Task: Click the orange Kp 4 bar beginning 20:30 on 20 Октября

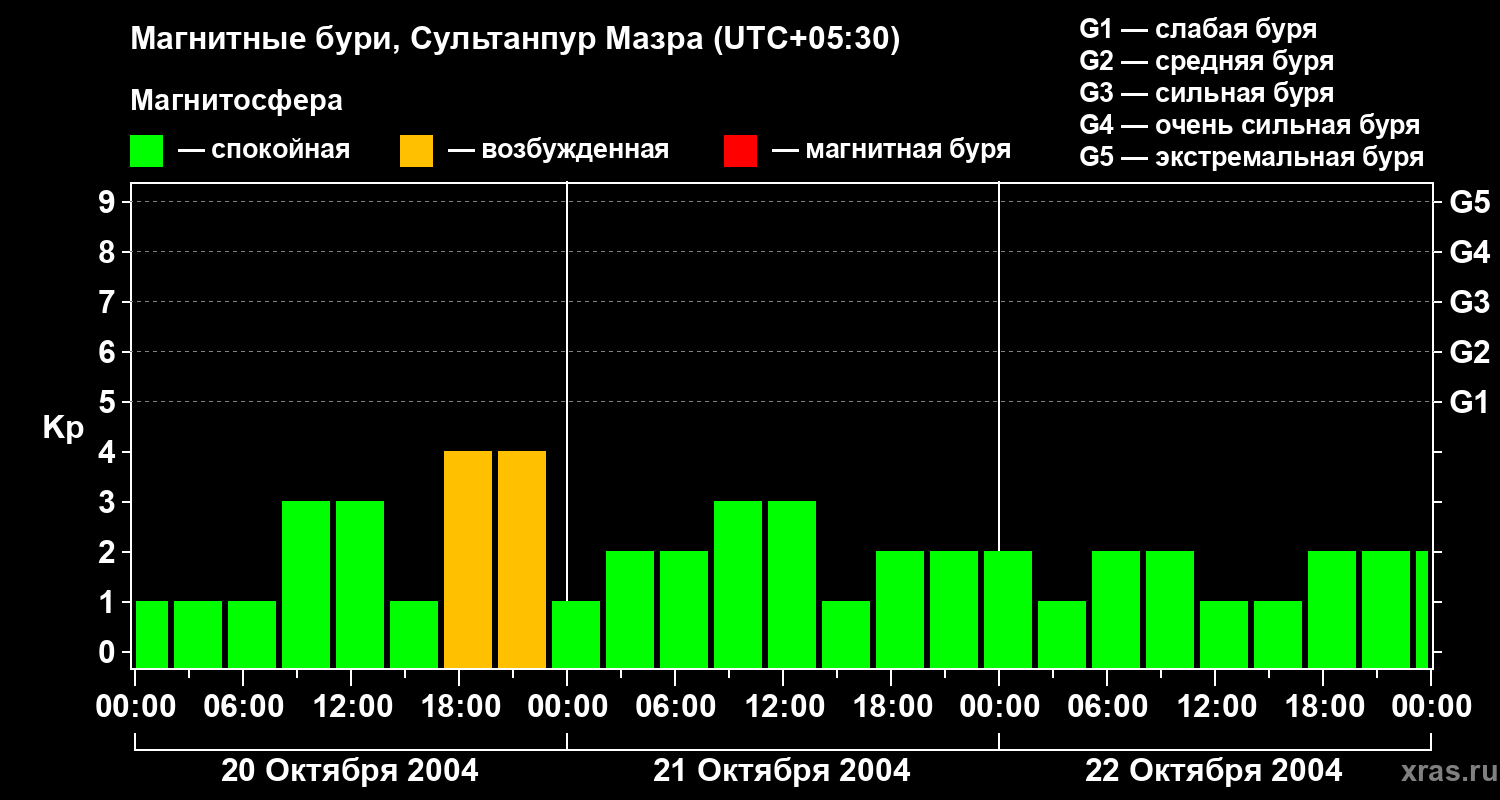Action: pyautogui.click(x=522, y=560)
